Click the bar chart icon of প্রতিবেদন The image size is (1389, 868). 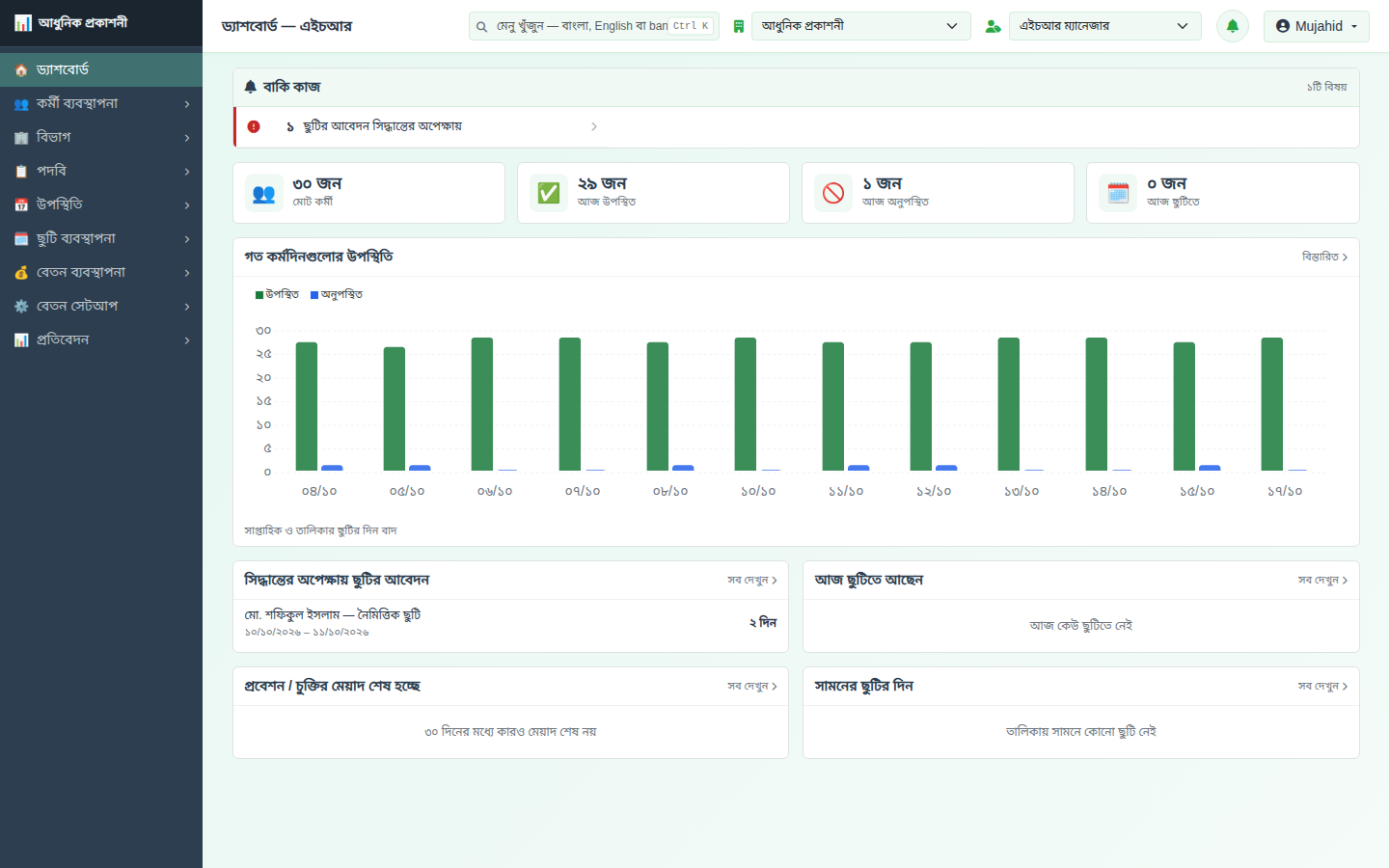pyautogui.click(x=21, y=340)
